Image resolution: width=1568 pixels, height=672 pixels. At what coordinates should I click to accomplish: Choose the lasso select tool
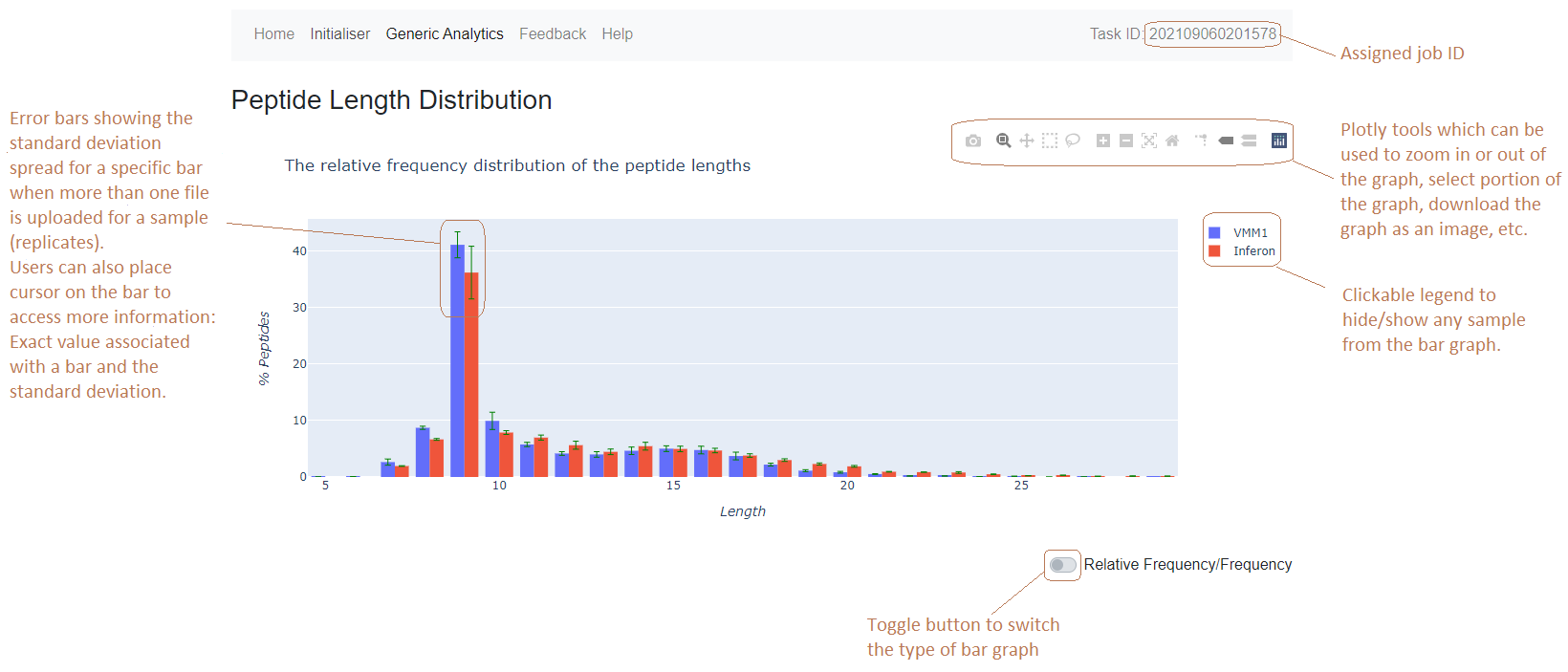point(1073,141)
